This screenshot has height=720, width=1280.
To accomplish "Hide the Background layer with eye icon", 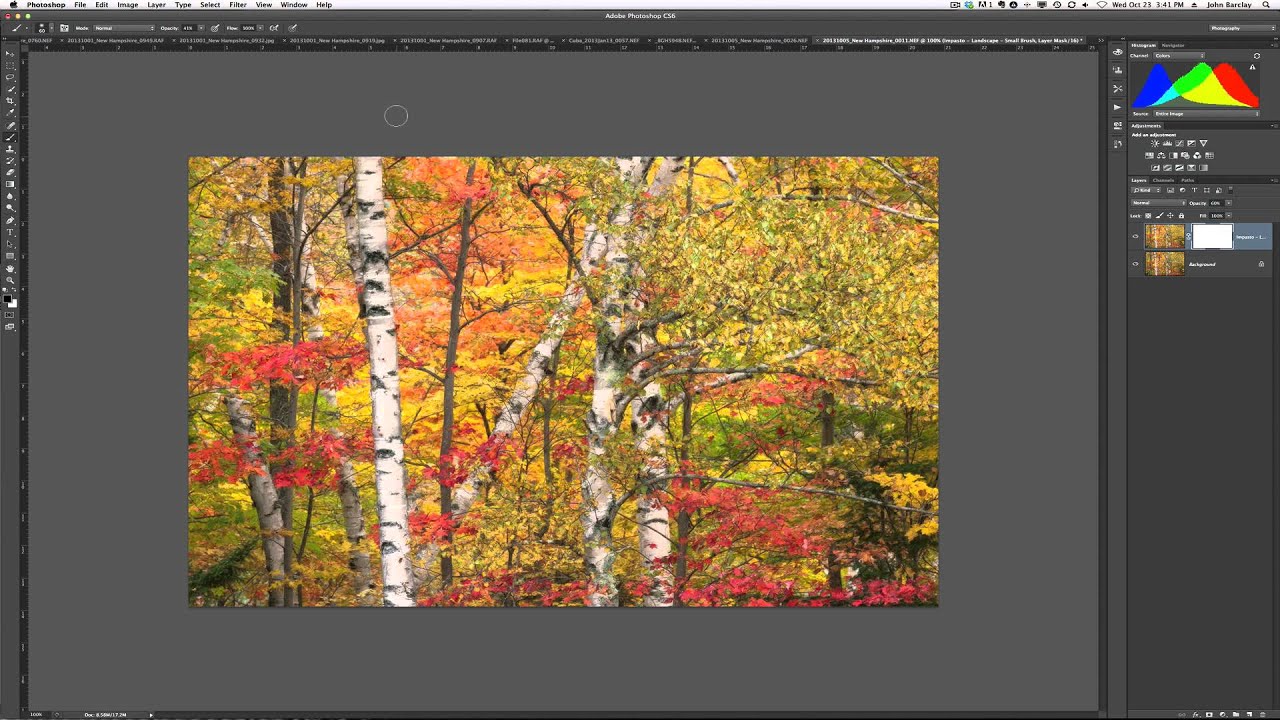I will click(1135, 264).
